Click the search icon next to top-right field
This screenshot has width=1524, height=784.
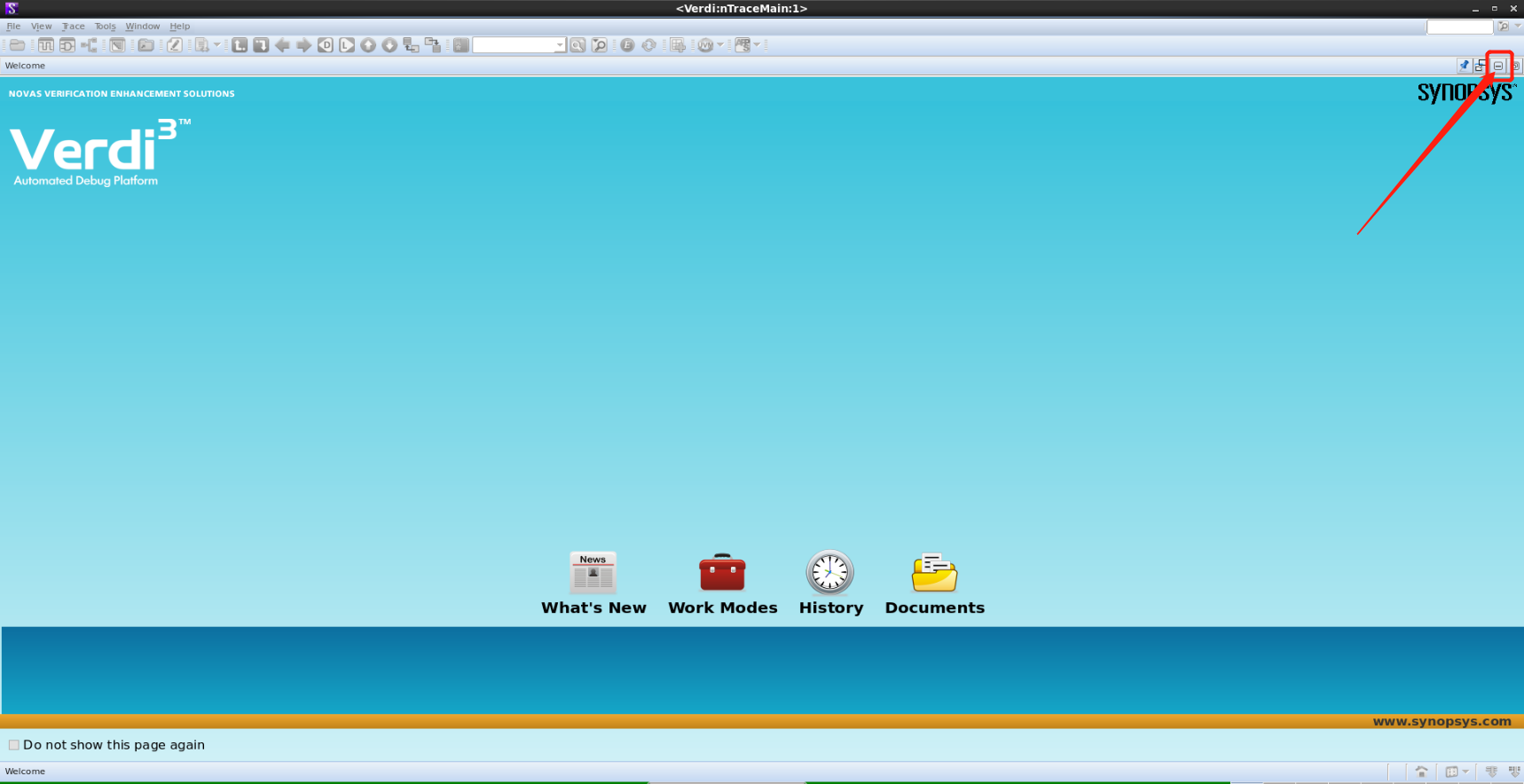click(1503, 27)
